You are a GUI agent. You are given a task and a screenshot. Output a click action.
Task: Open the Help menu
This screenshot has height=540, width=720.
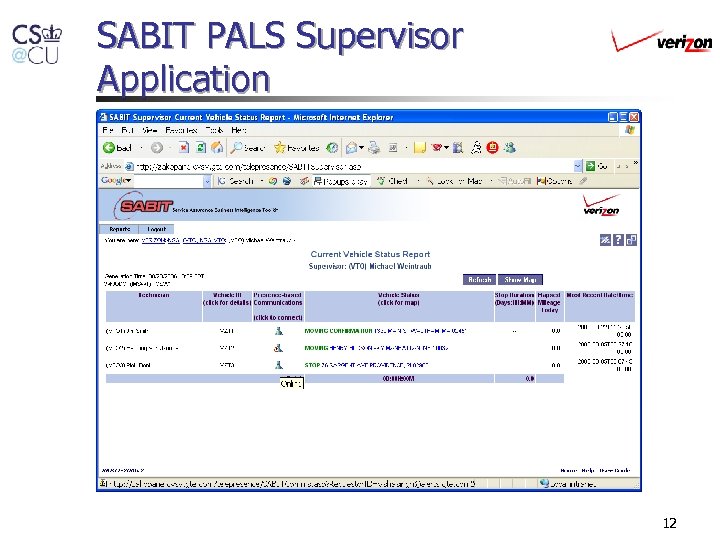[239, 130]
